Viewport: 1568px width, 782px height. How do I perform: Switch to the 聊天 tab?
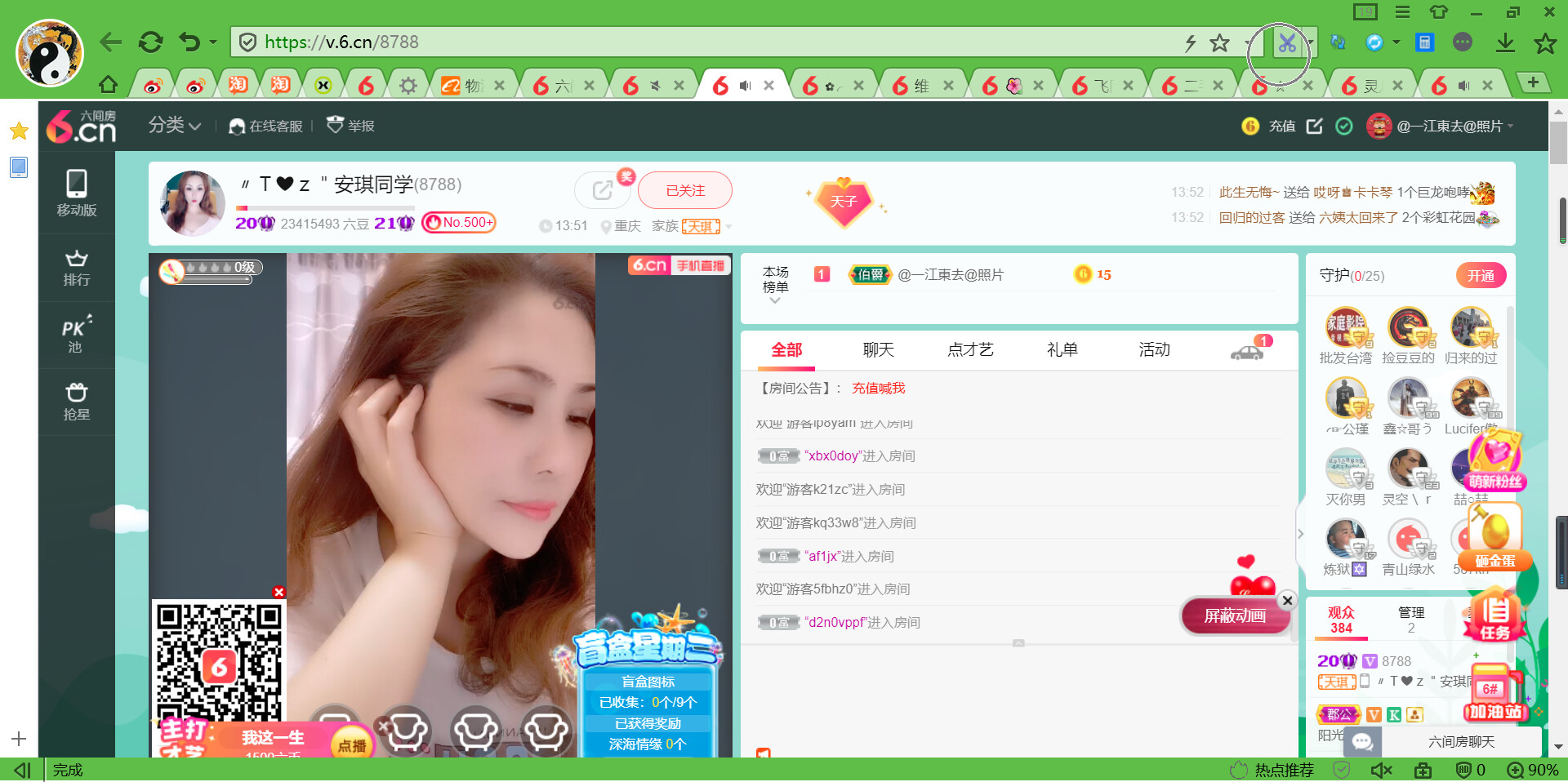[x=879, y=350]
